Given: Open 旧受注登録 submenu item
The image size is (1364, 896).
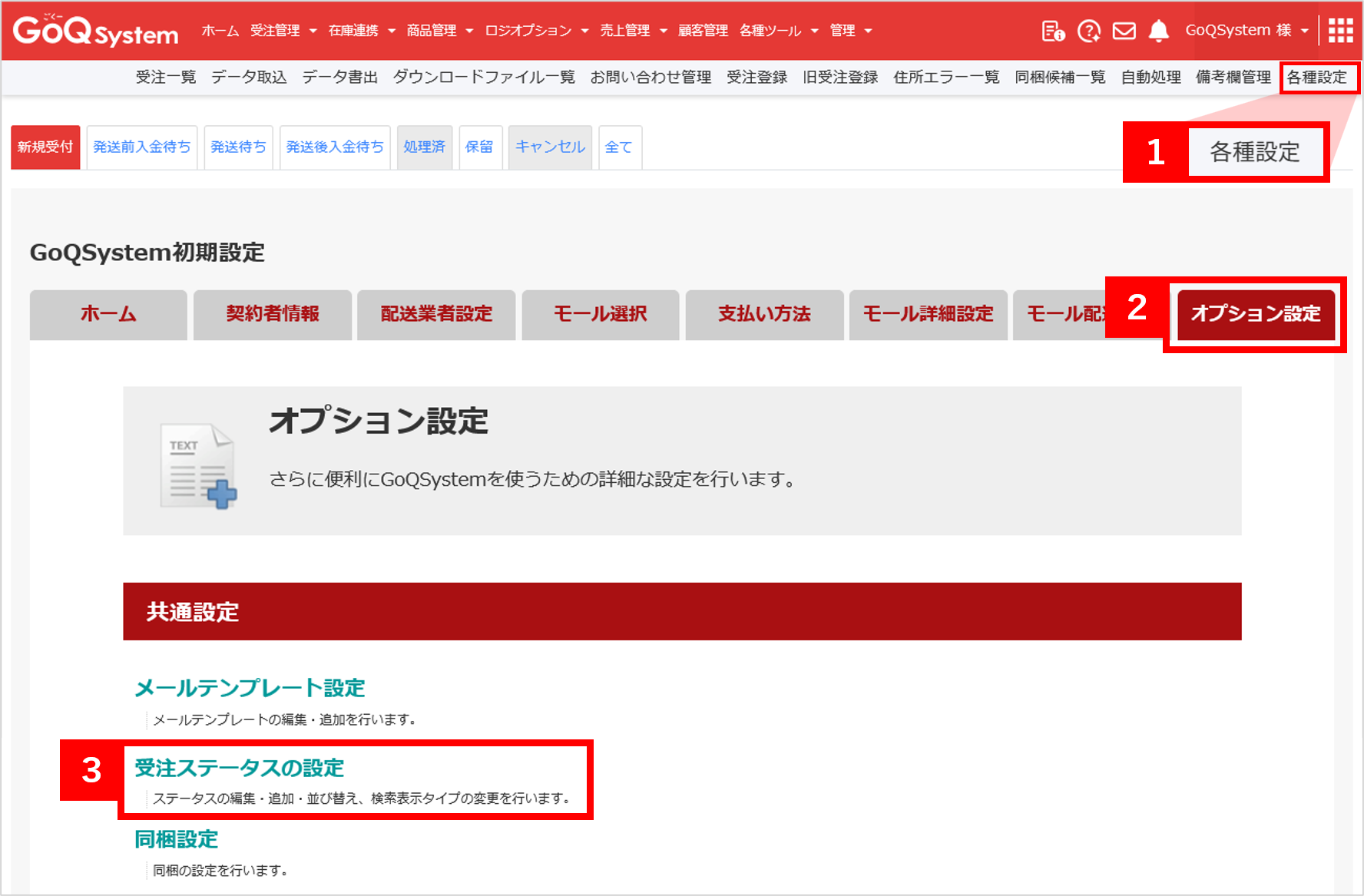Looking at the screenshot, I should coord(840,78).
